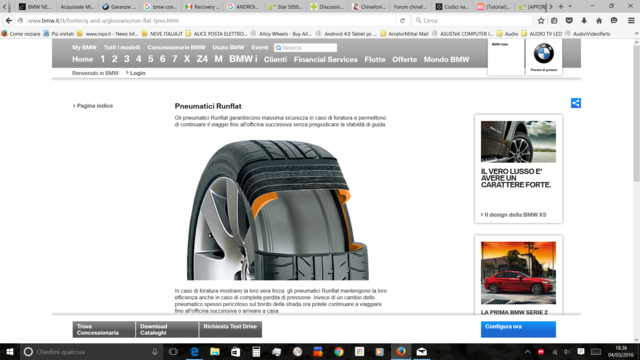This screenshot has width=640, height=360.
Task: Open the chat bubble icon in toolbar
Action: (614, 20)
